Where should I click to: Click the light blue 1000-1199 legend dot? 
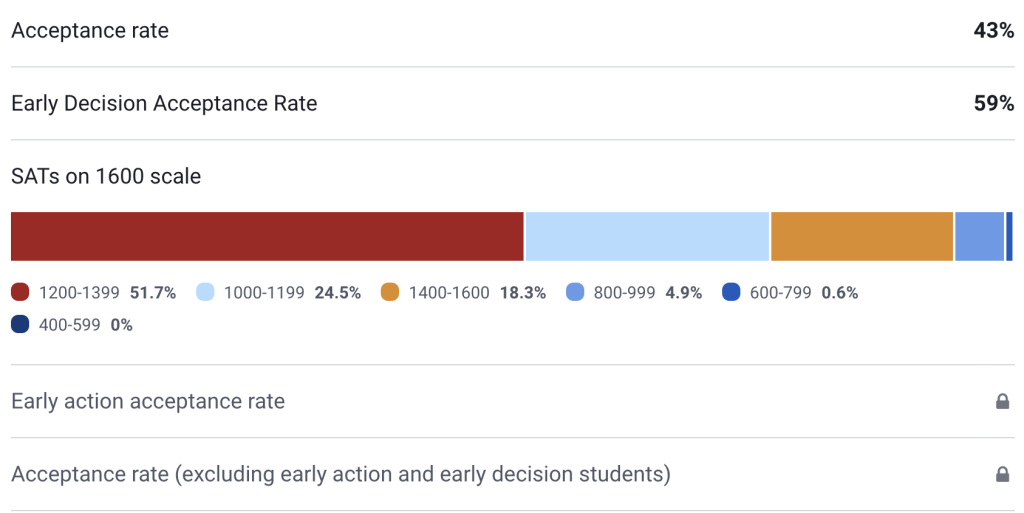point(205,293)
